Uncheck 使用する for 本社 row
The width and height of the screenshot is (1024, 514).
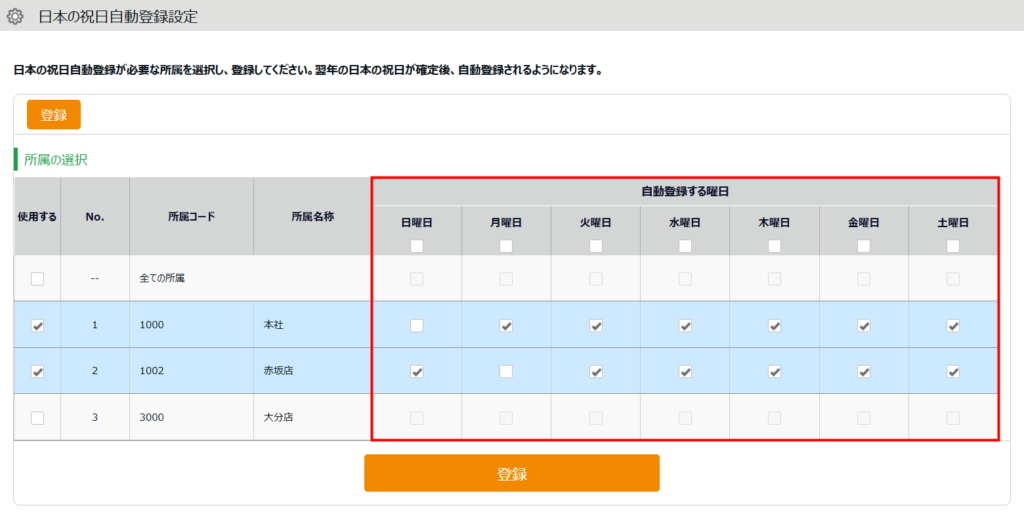pyautogui.click(x=37, y=325)
